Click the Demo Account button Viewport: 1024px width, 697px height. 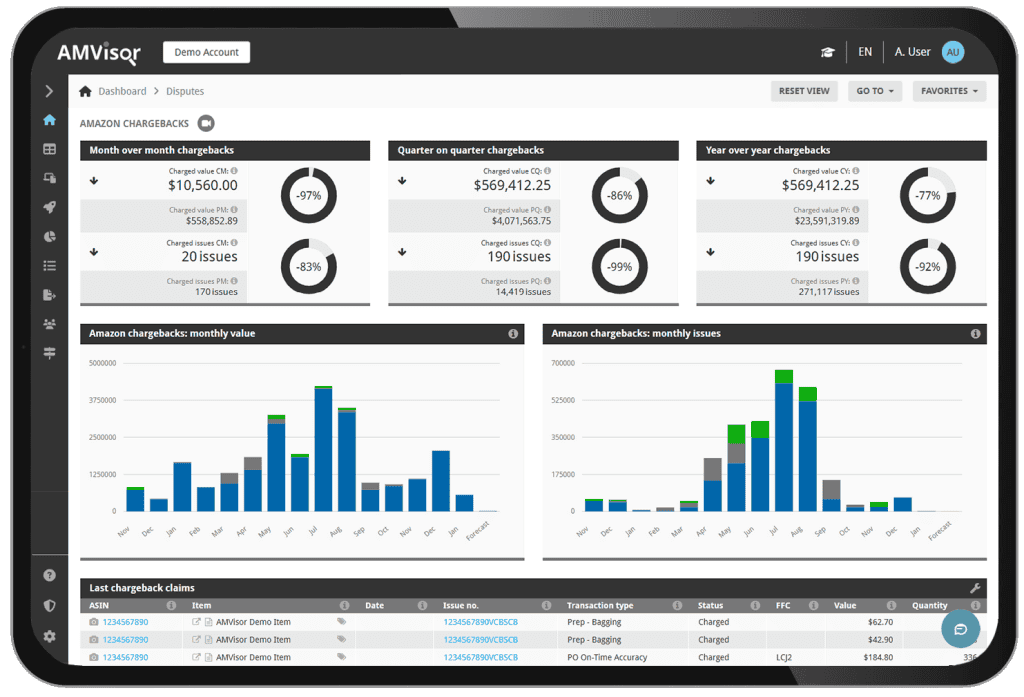point(206,52)
